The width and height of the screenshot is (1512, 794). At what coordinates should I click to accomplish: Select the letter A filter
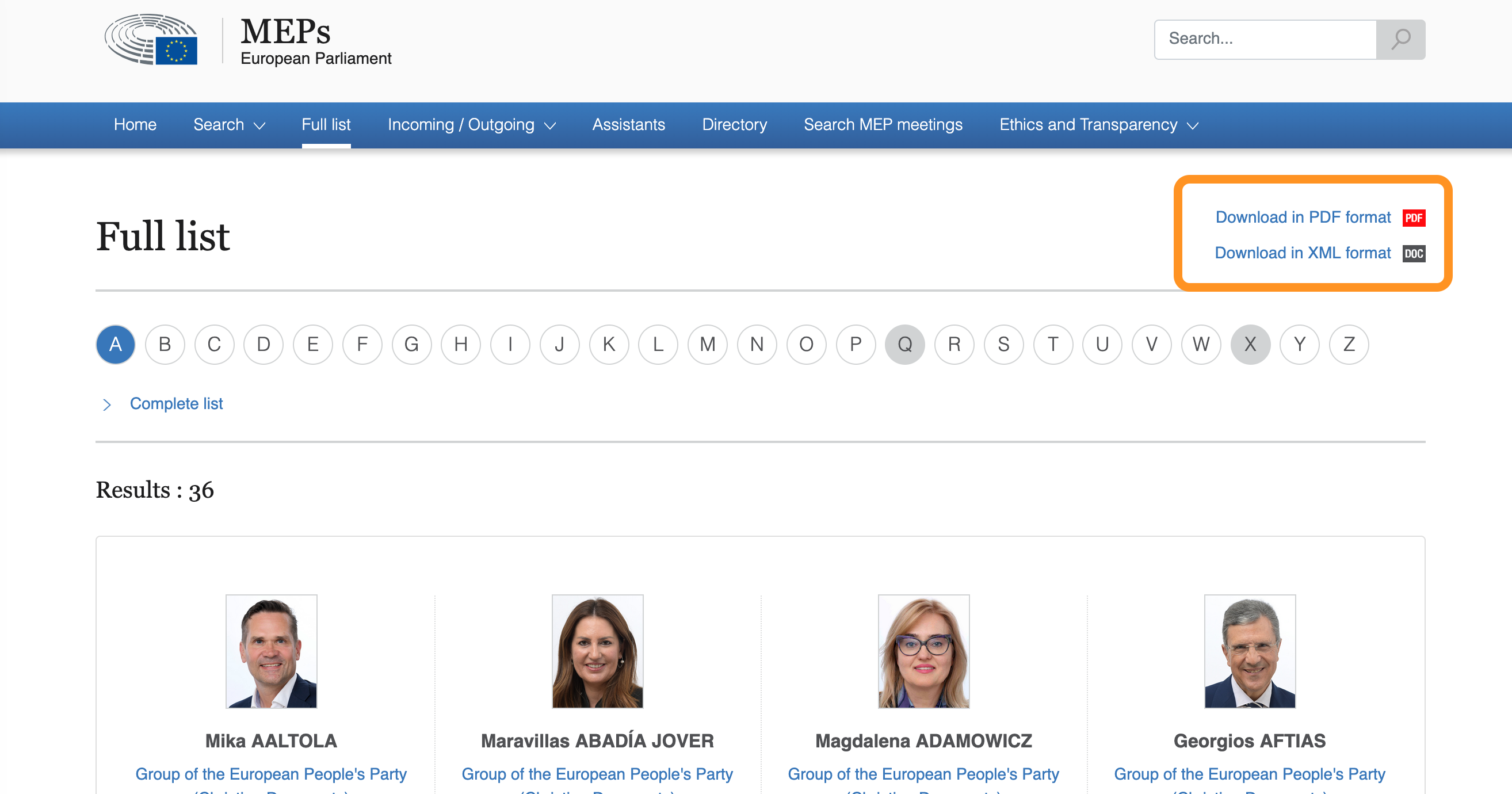click(x=116, y=345)
